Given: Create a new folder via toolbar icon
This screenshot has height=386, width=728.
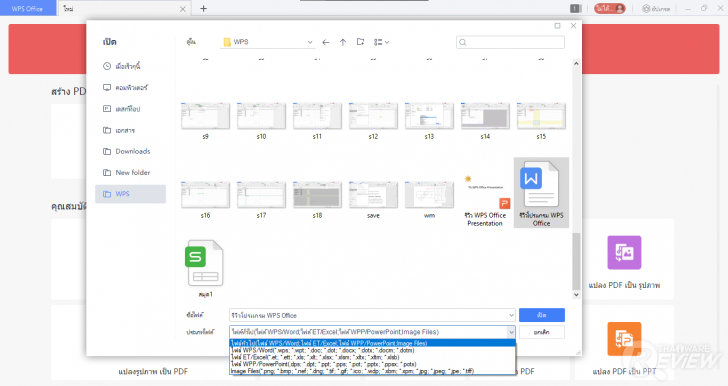Looking at the screenshot, I should pos(360,42).
